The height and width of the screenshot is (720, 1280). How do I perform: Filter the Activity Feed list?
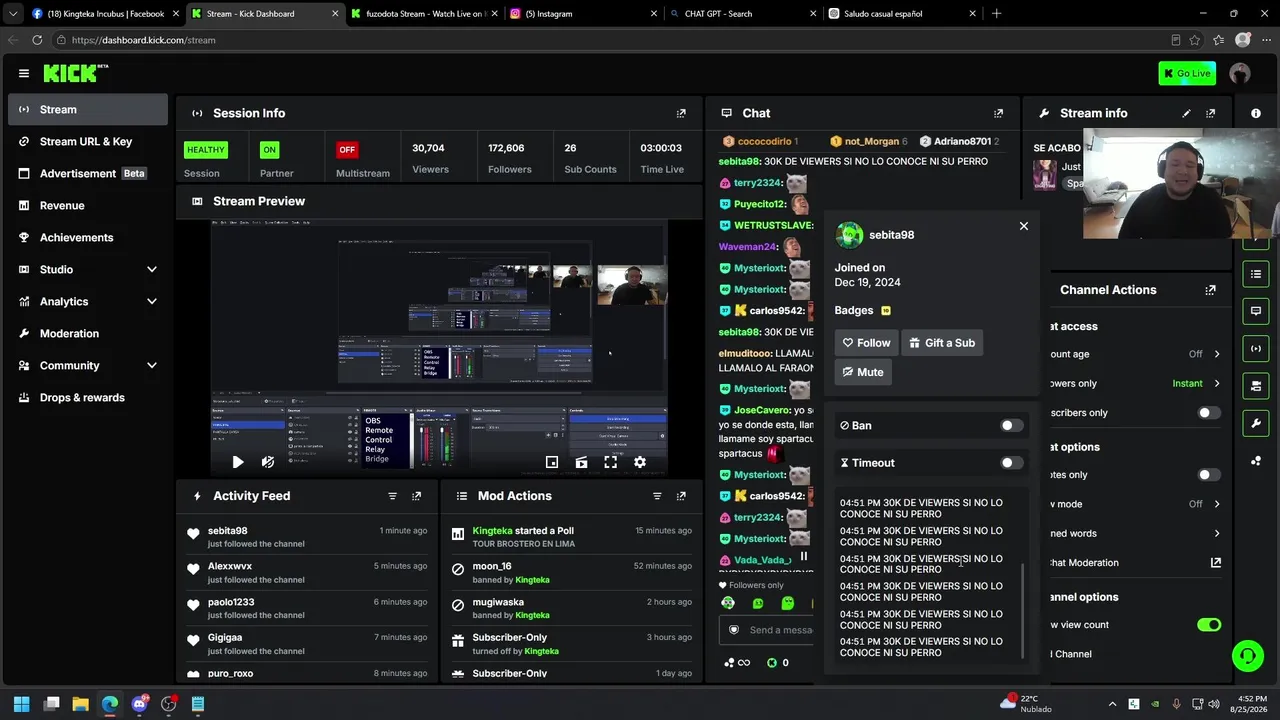pos(392,496)
